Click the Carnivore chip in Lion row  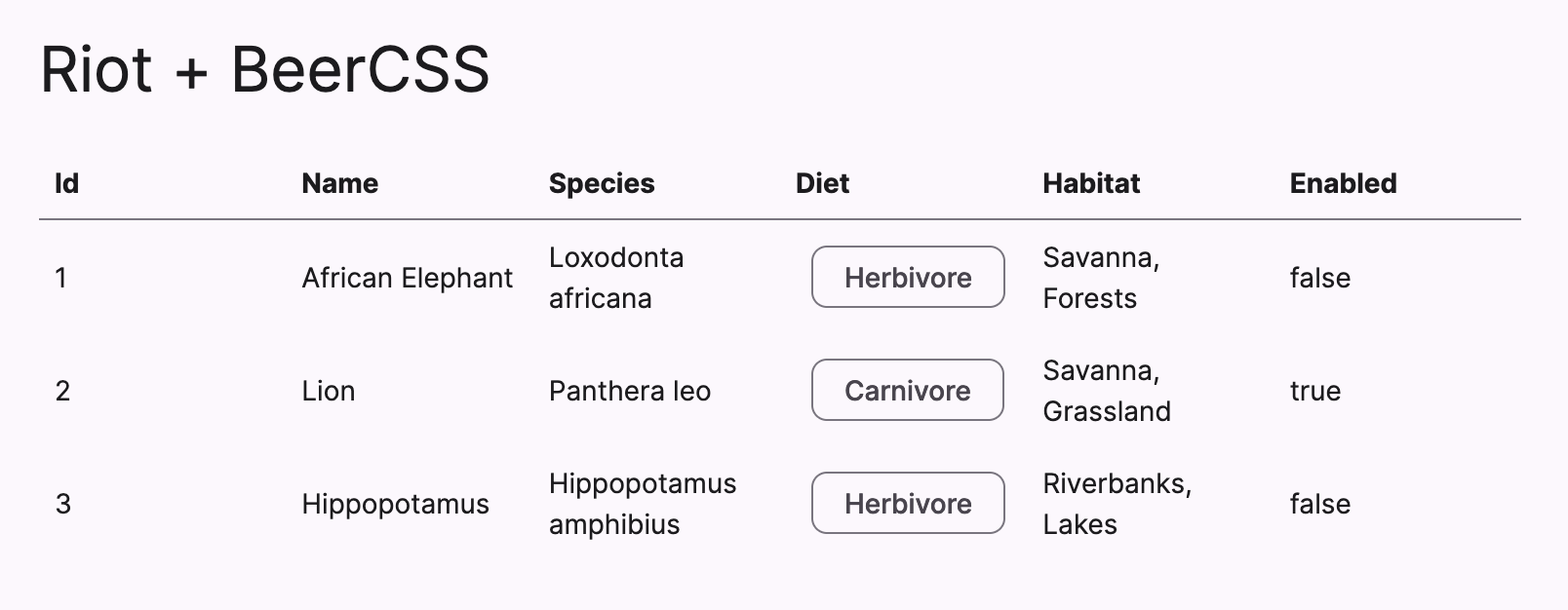tap(907, 391)
